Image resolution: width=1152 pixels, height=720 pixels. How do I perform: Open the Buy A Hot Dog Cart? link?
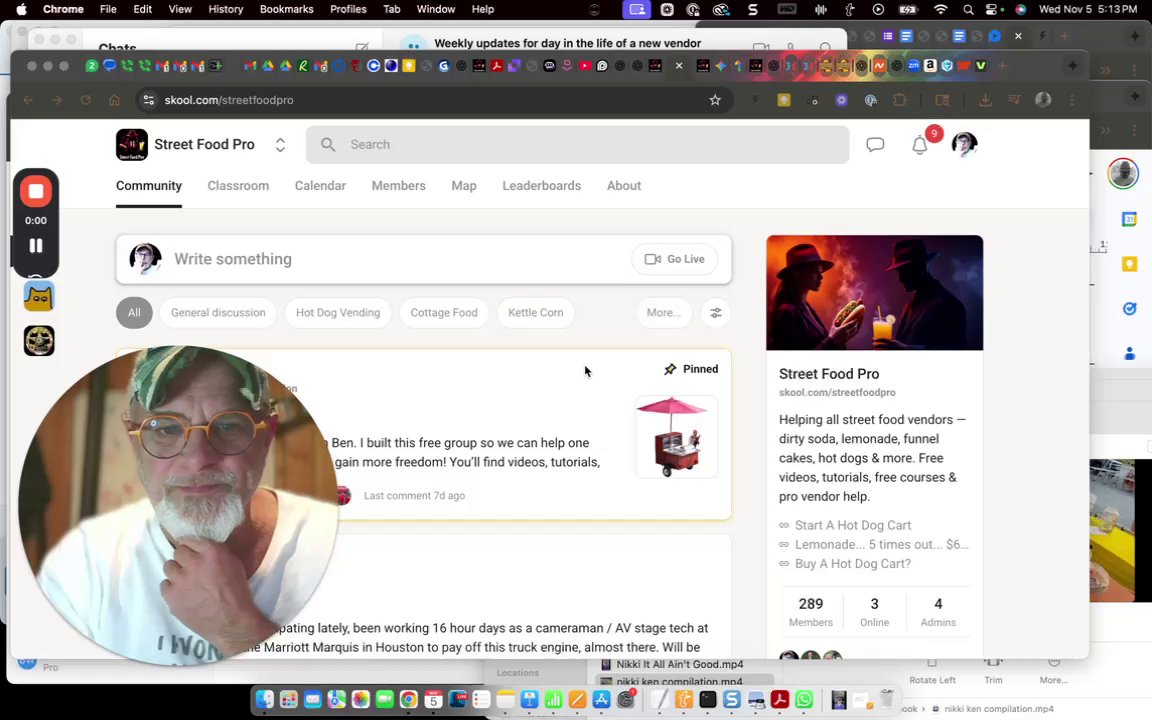coord(852,564)
